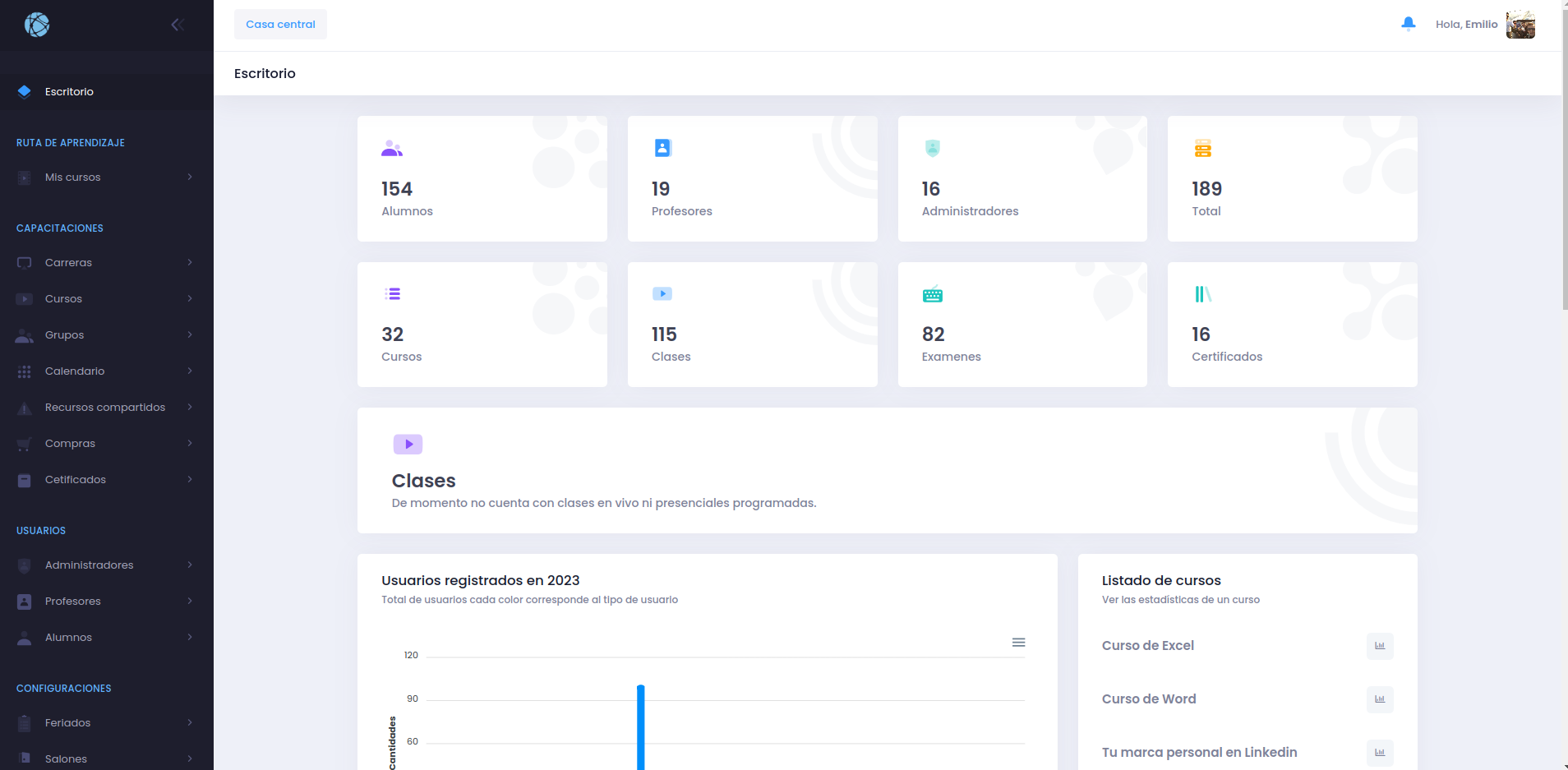This screenshot has height=770, width=1568.
Task: Open the chart menu via the hamburger icon
Action: pos(1019,642)
